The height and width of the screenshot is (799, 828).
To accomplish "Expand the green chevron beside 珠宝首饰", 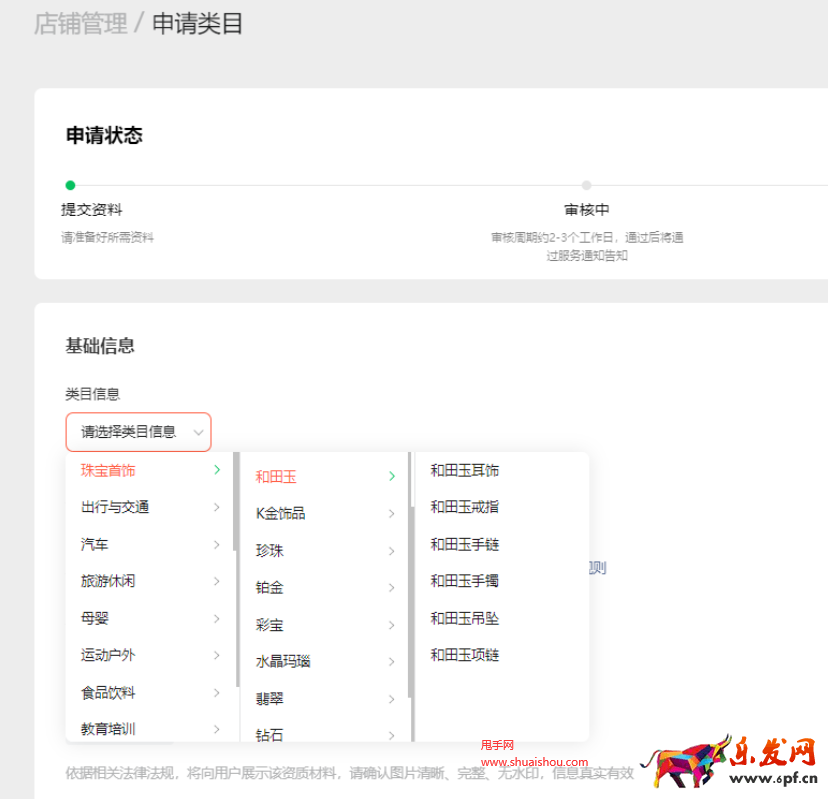I will [x=218, y=470].
